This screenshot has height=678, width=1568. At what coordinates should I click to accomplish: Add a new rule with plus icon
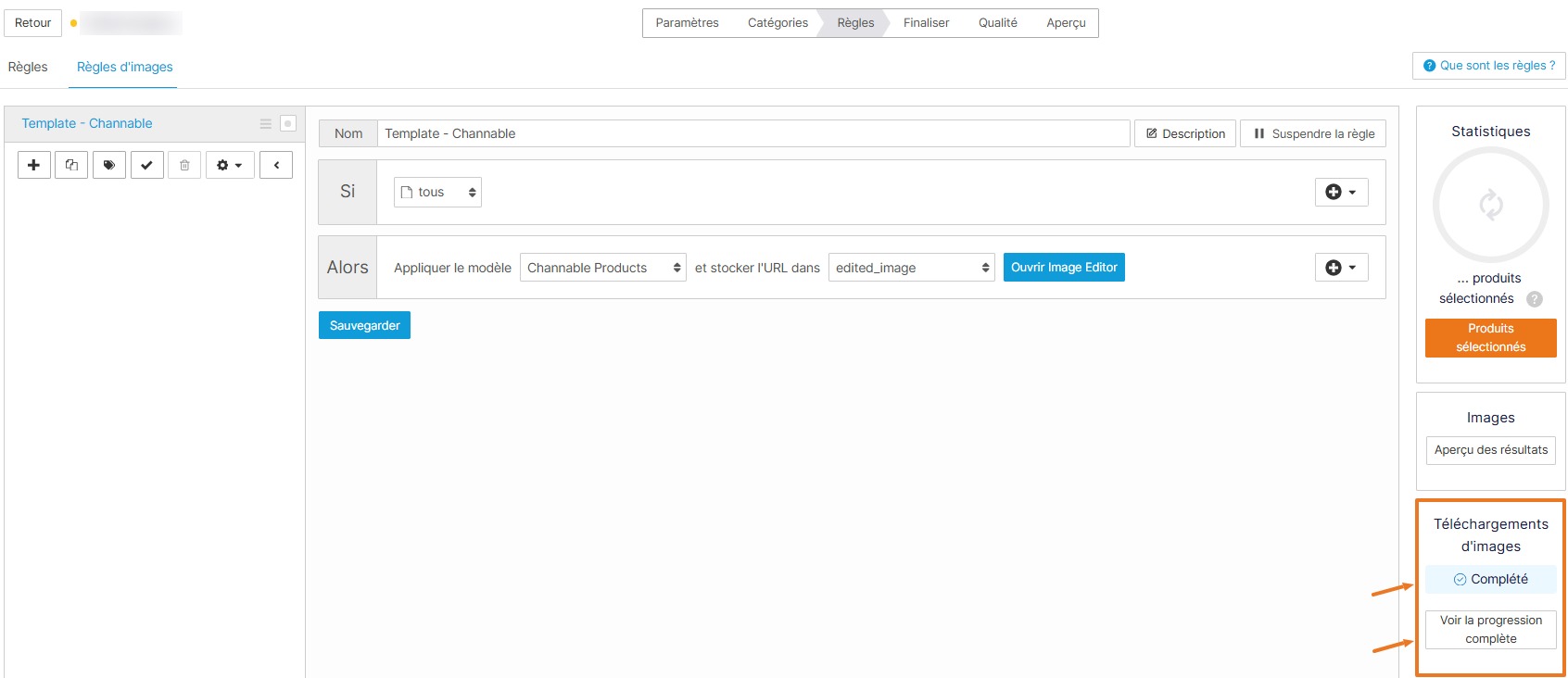click(34, 165)
